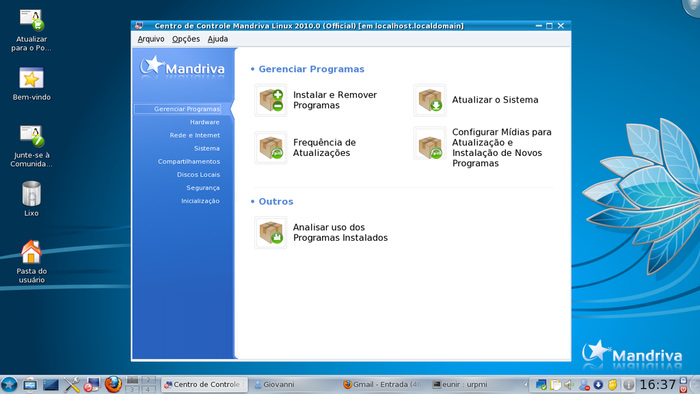Go to Rede e Internet section
Screen dimensions: 700x394
coord(195,135)
